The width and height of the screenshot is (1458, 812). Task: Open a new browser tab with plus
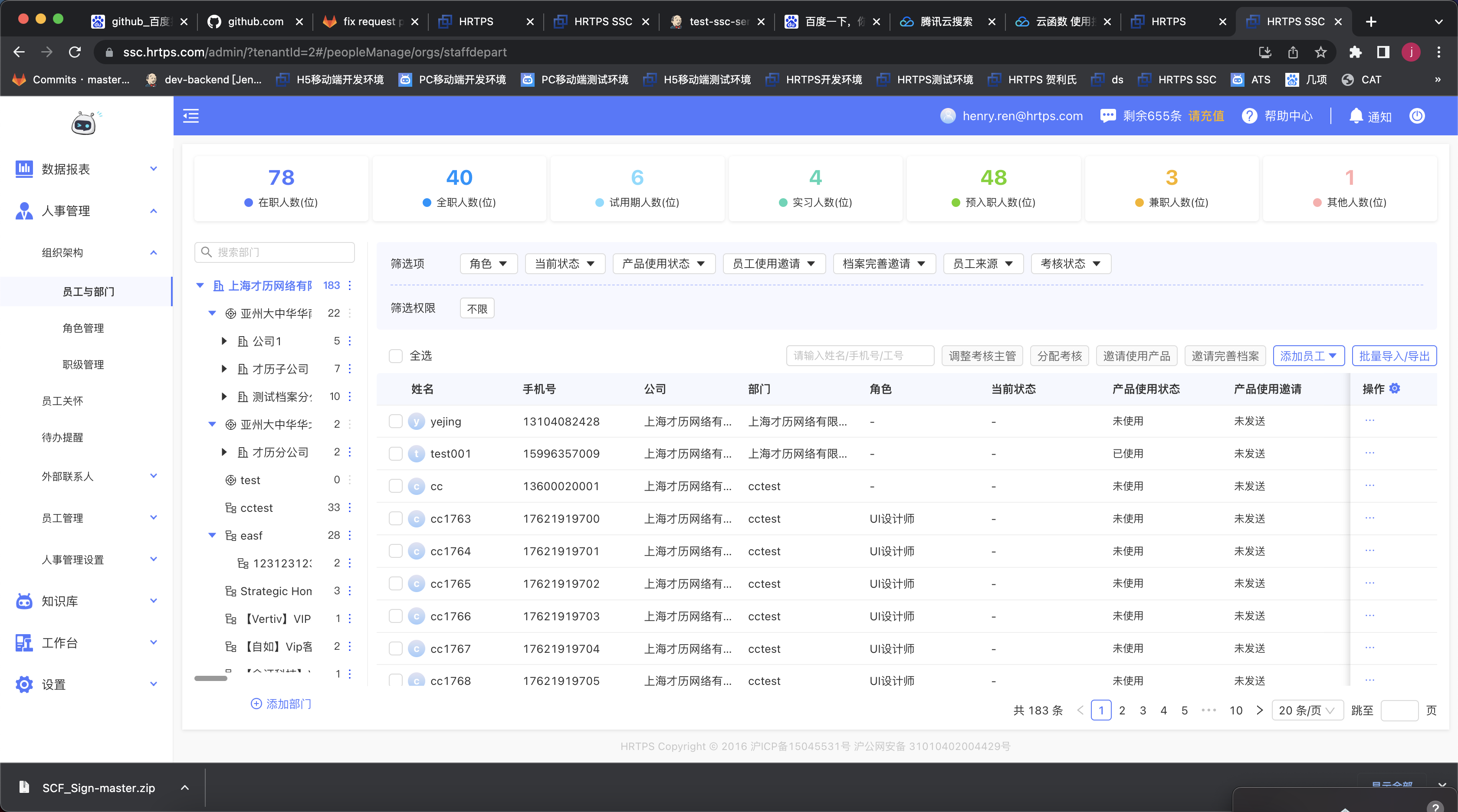1371,22
